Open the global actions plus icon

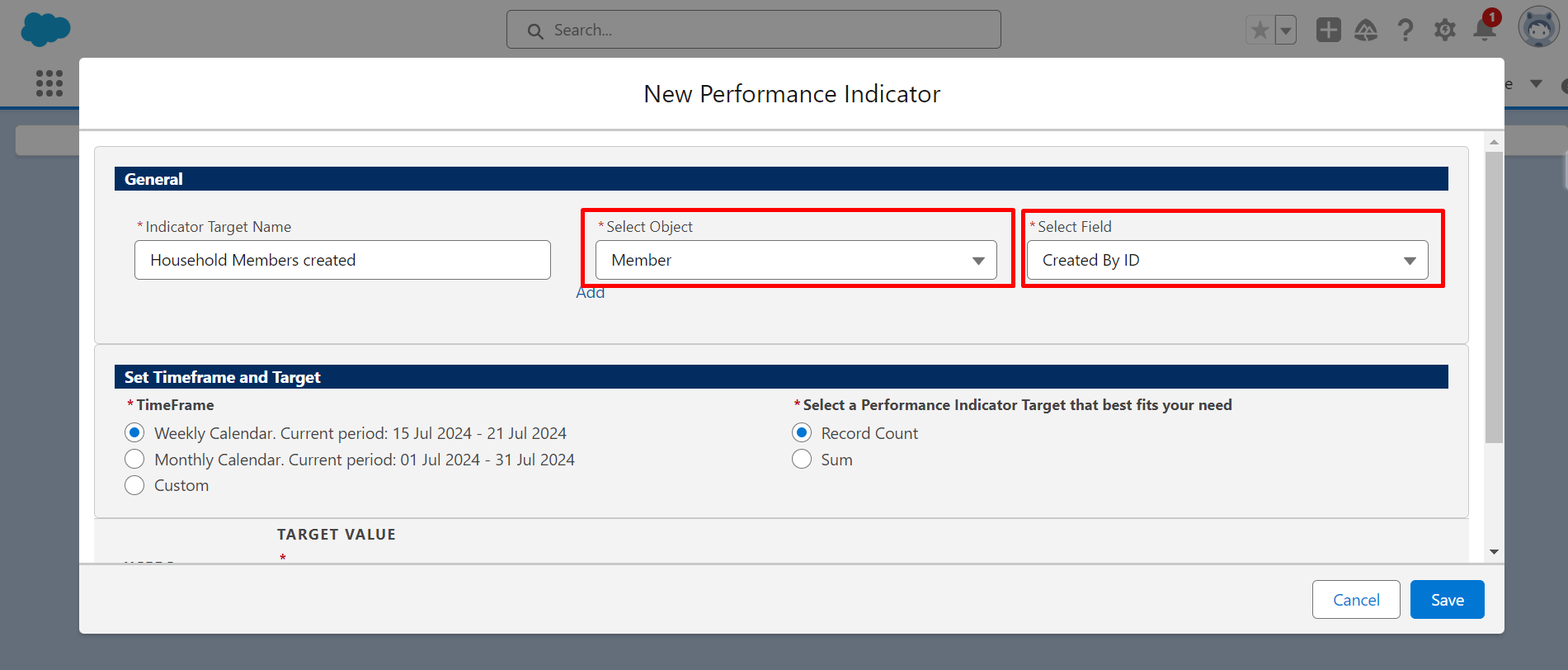coord(1328,31)
